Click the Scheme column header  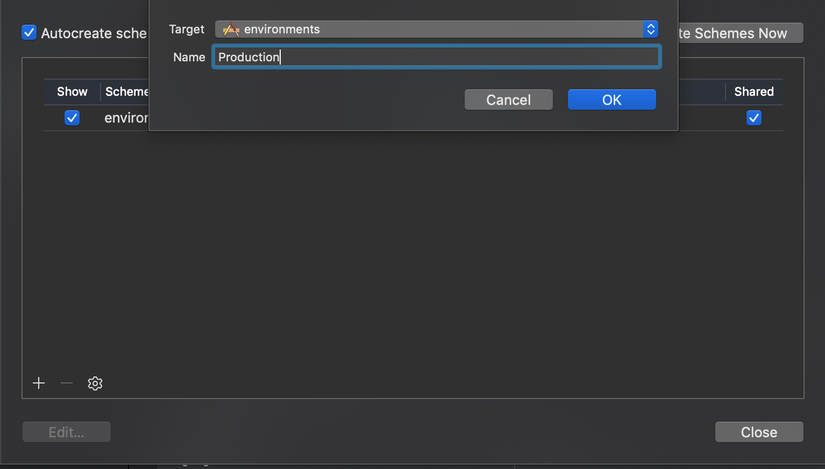(x=127, y=91)
